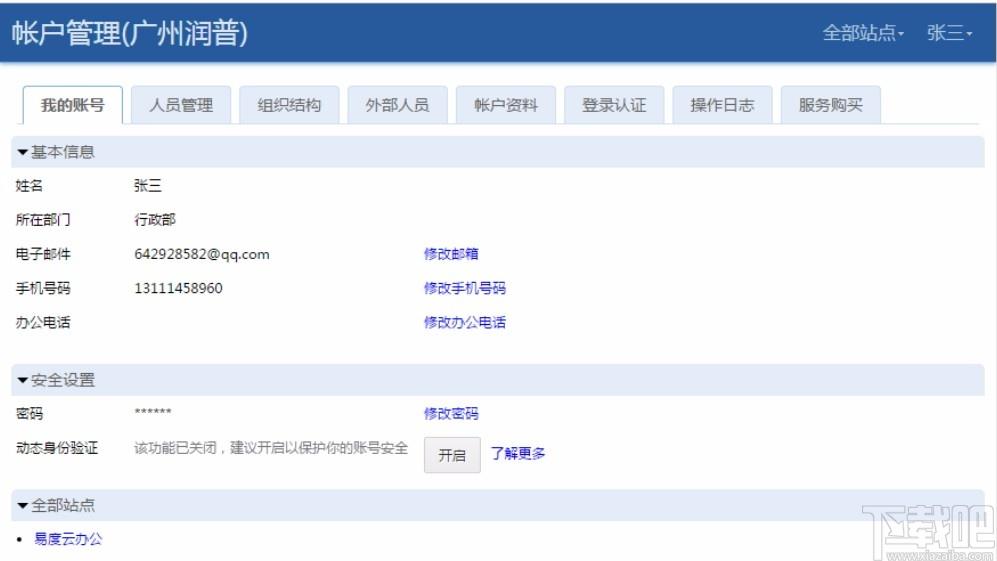Open the 组织结构 tab
997x561 pixels.
[289, 105]
